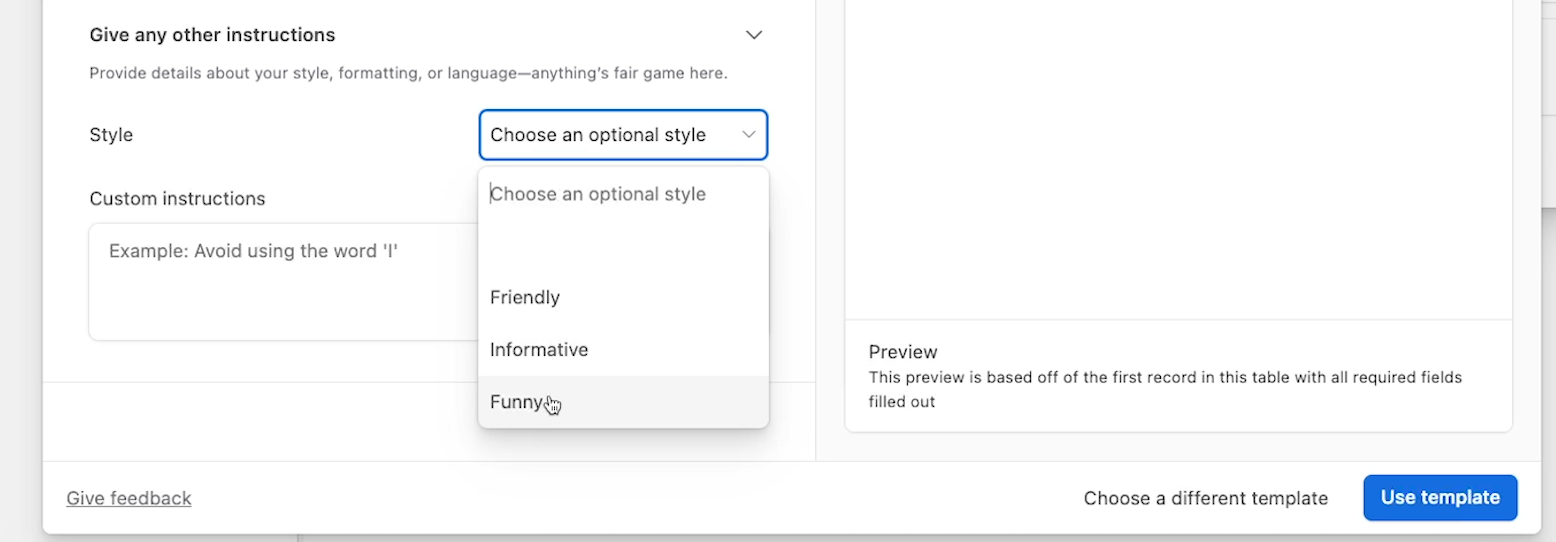This screenshot has width=1556, height=542.
Task: Open the 'Choose an optional style' combo box
Action: coord(610,135)
